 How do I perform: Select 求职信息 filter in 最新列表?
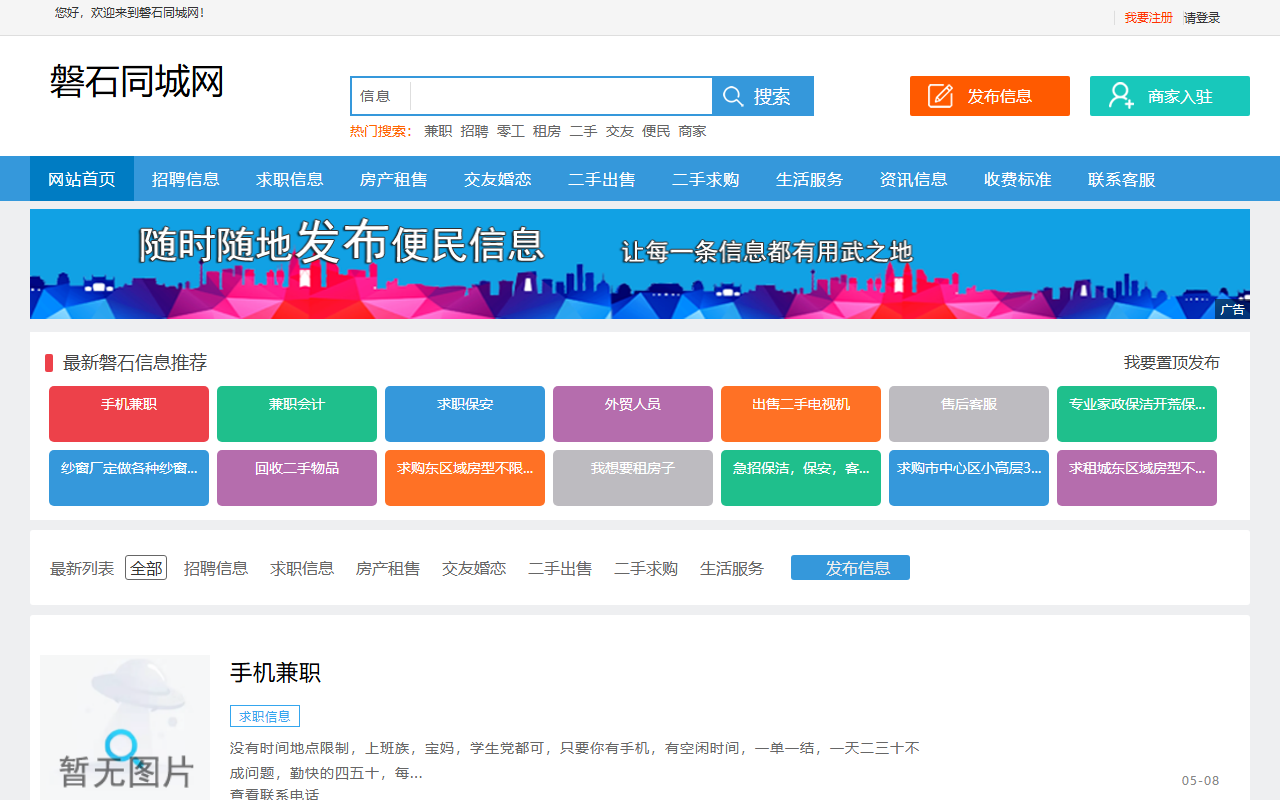(x=302, y=568)
